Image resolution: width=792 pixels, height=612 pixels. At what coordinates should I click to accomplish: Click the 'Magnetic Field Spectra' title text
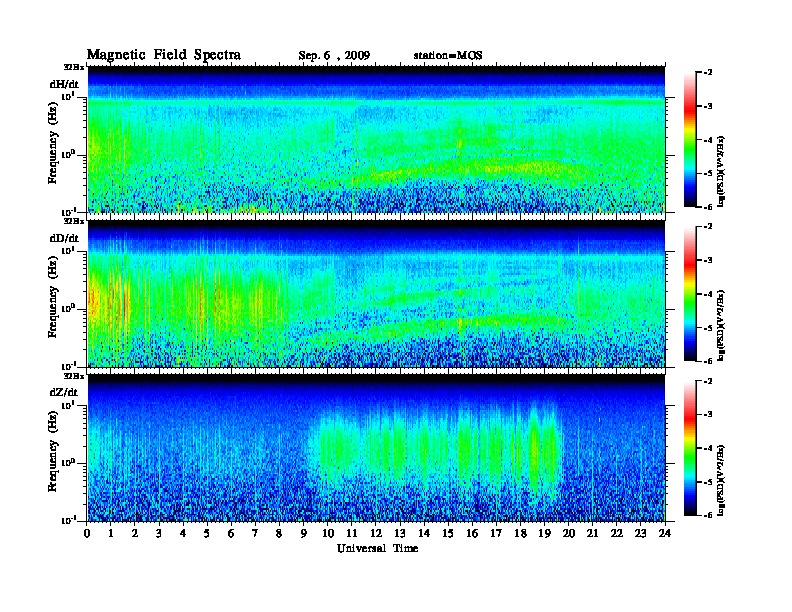(x=164, y=55)
